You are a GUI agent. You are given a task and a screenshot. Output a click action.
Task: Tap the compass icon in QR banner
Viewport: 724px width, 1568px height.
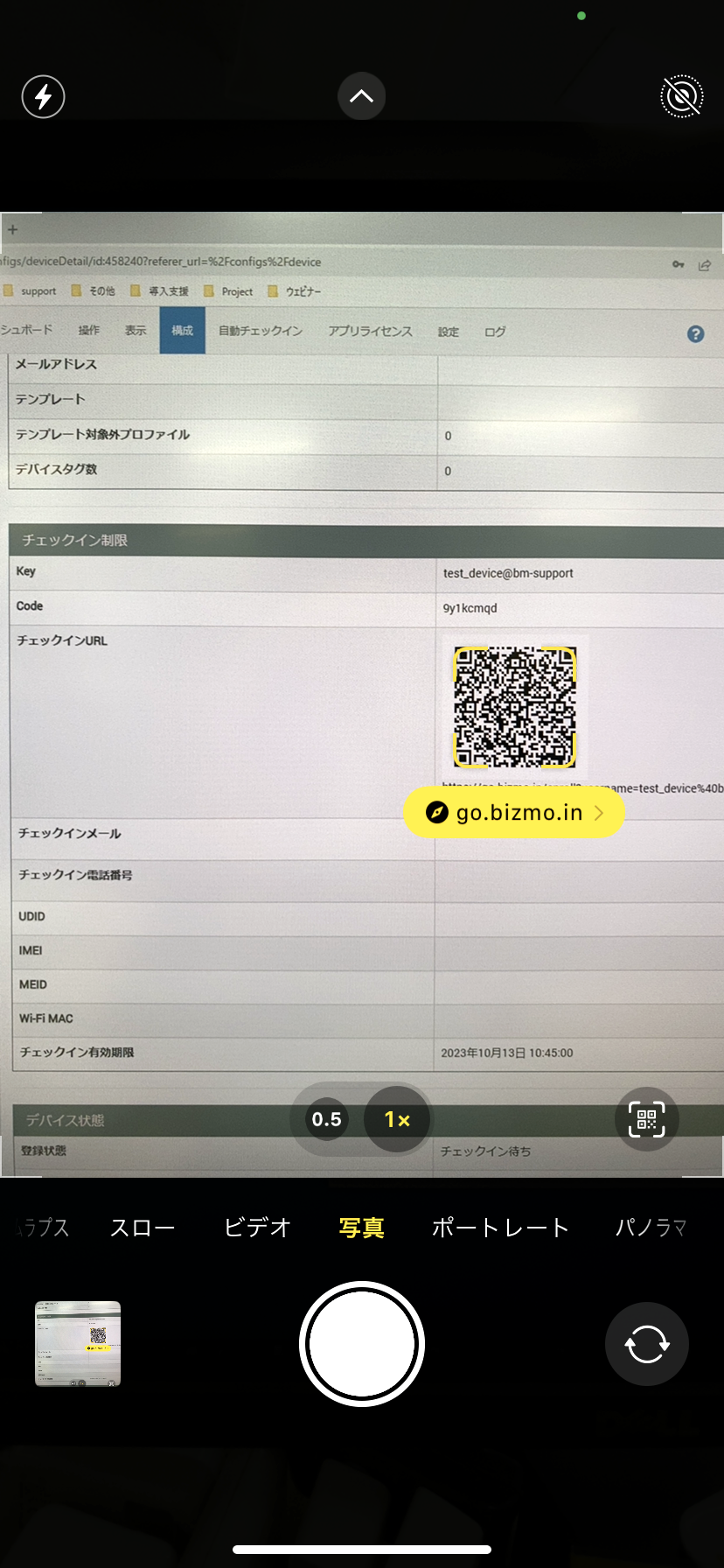click(436, 813)
